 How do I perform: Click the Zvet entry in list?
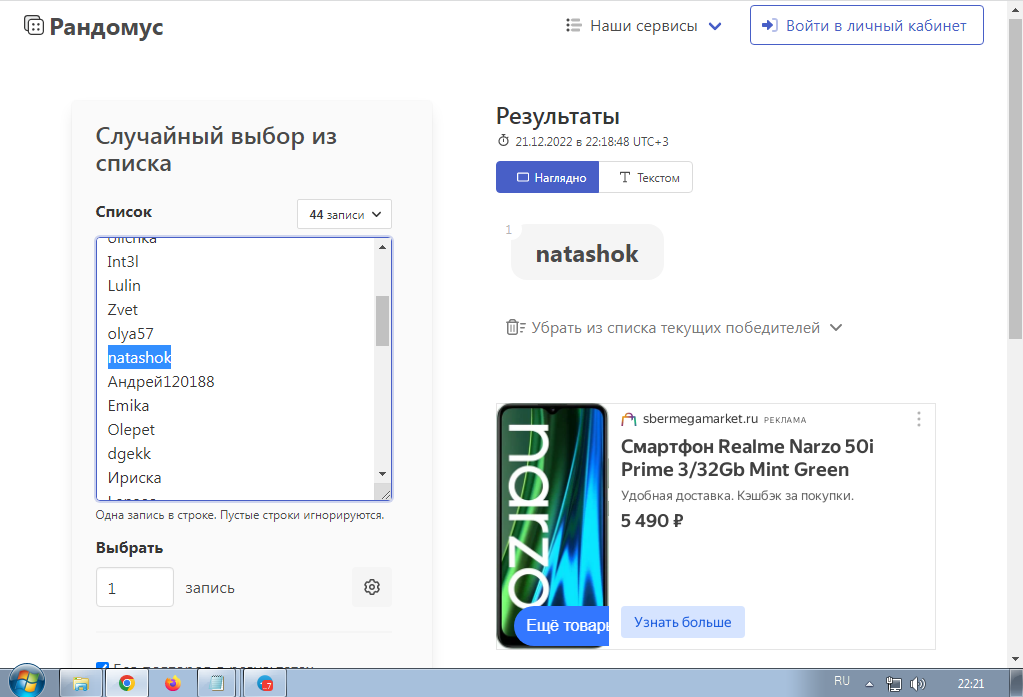click(123, 310)
